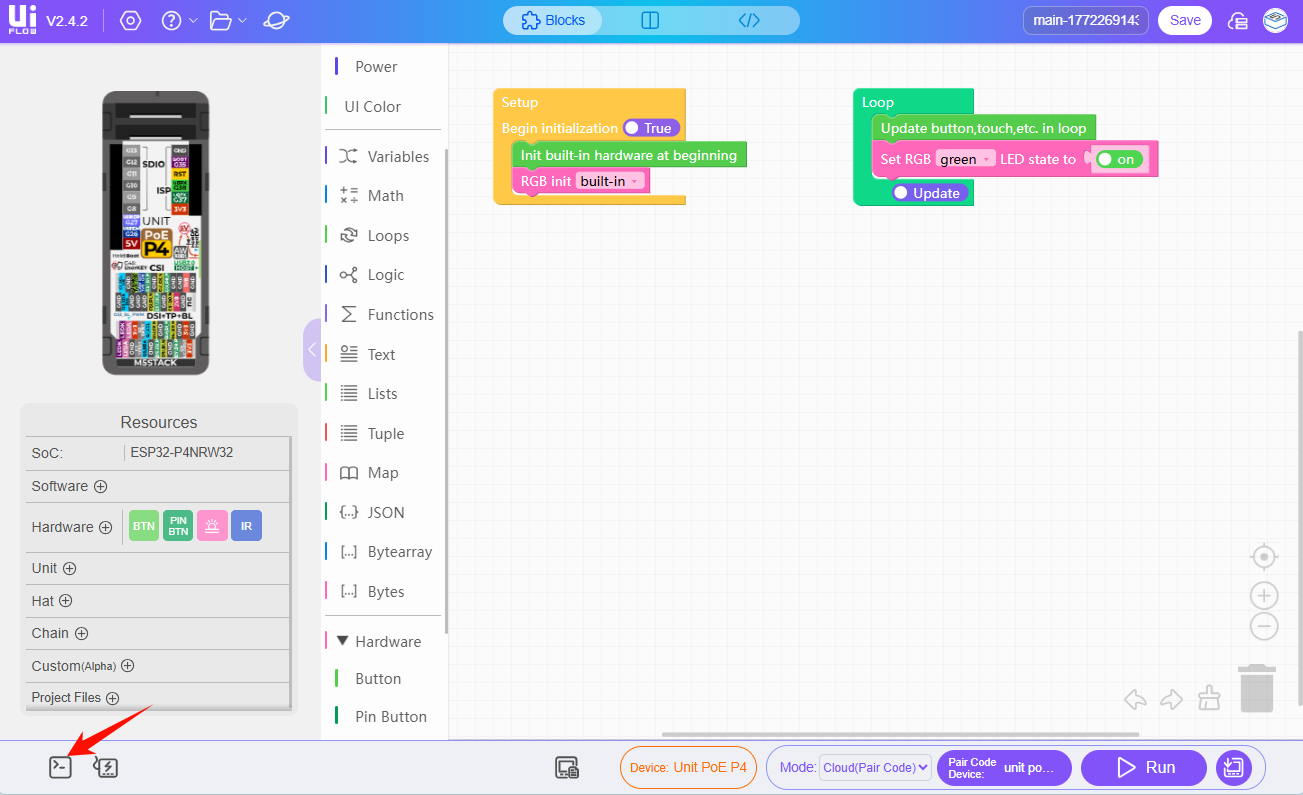
Task: Zoom in on the block workspace
Action: click(1264, 596)
